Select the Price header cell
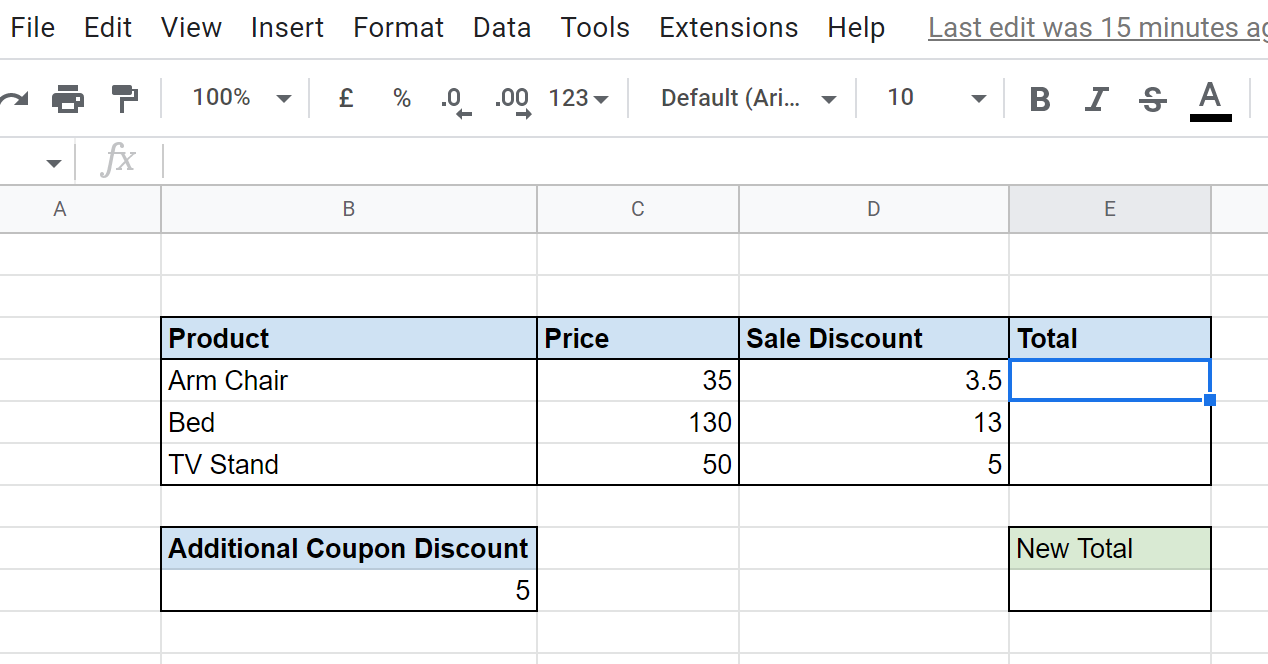The width and height of the screenshot is (1268, 664). coord(638,338)
